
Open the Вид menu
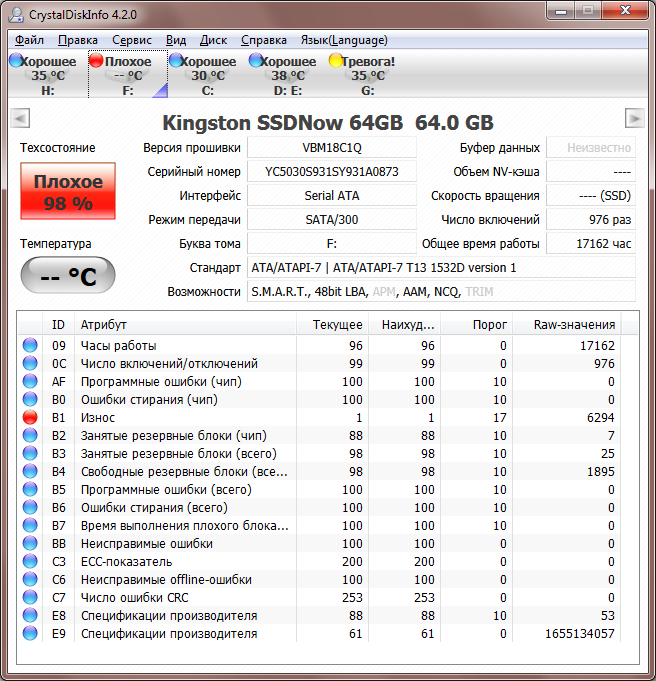point(176,40)
